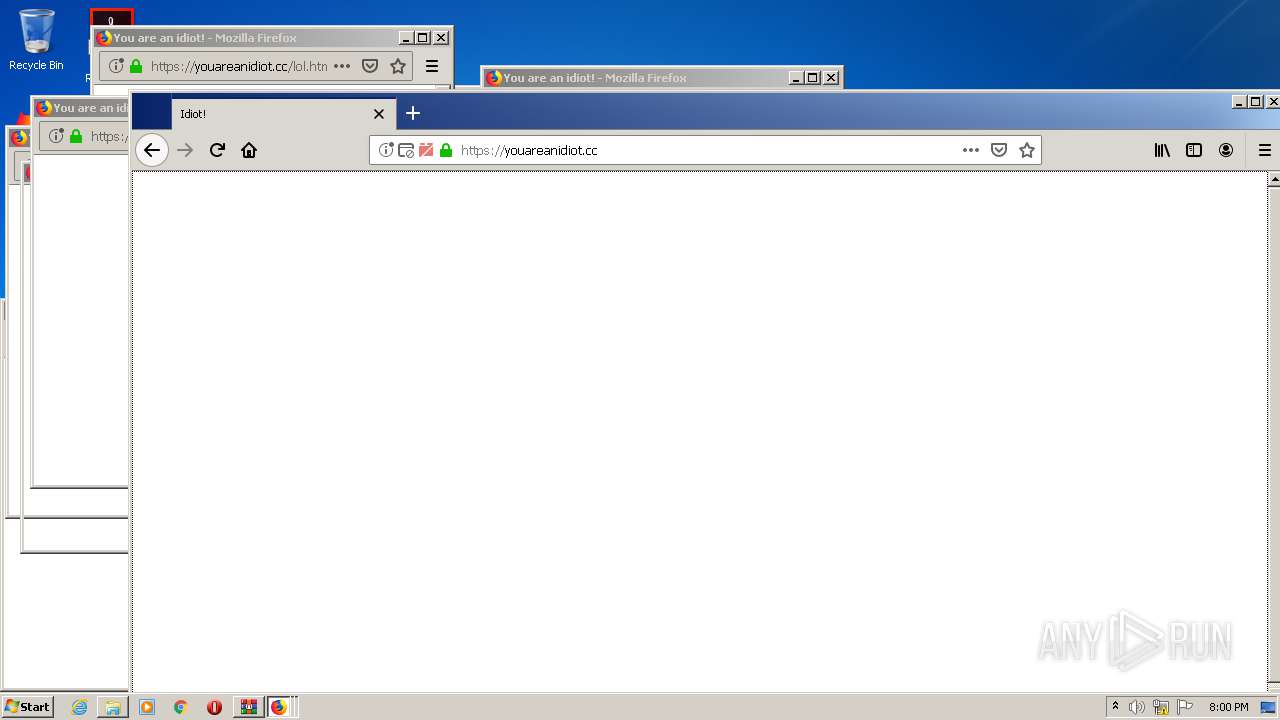Open the volume control in the tray
This screenshot has height=720, width=1280.
click(x=1137, y=707)
